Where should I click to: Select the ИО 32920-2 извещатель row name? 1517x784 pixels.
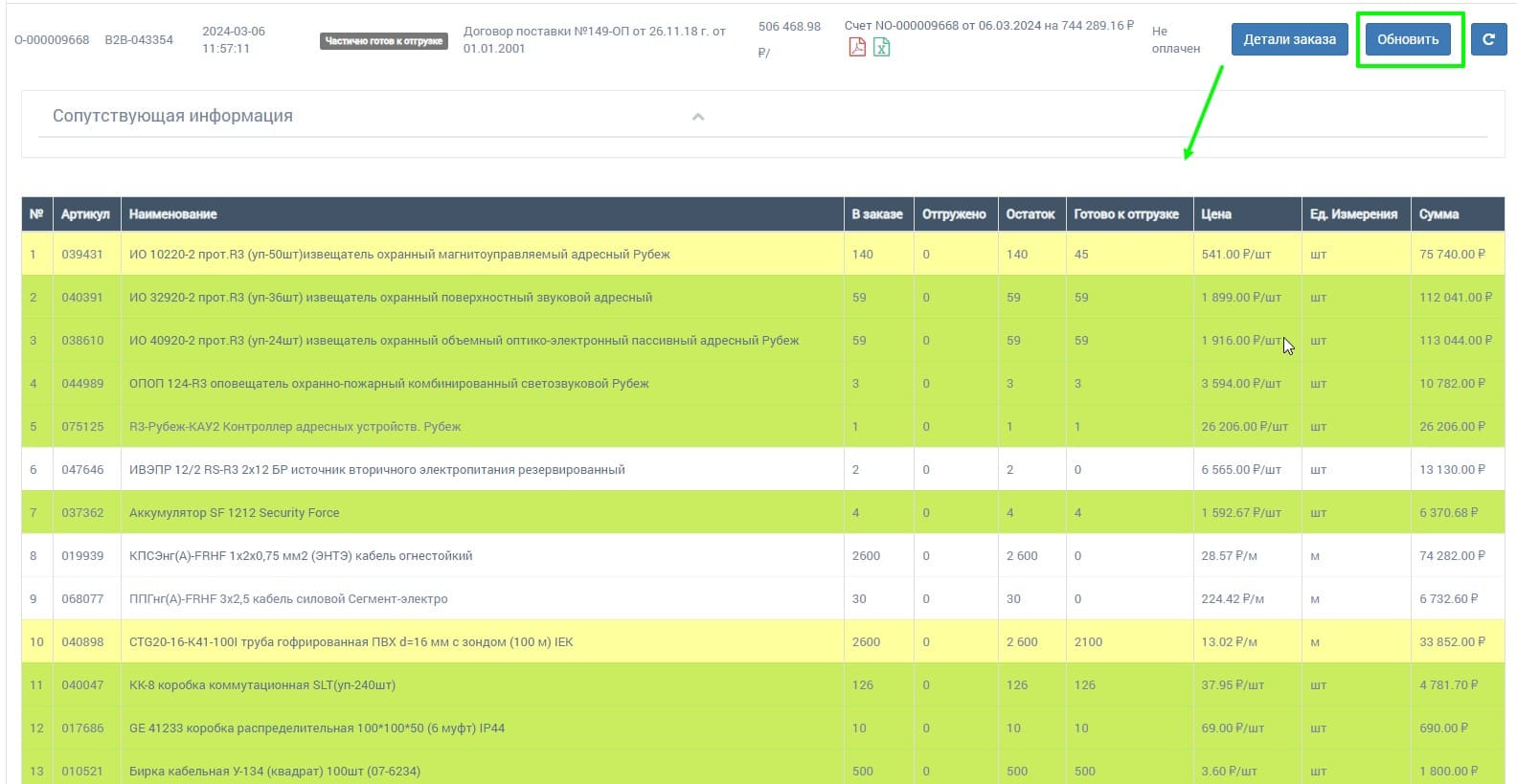391,298
